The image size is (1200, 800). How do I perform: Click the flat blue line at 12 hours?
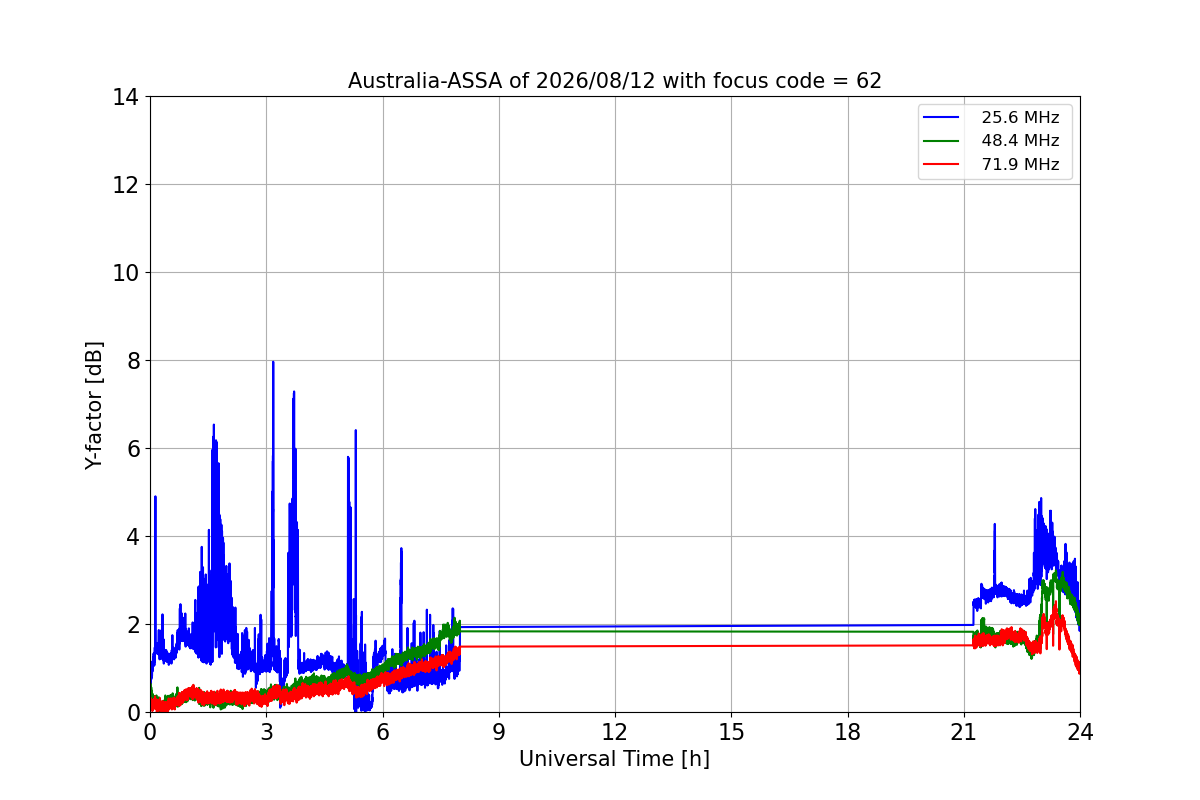(615, 626)
